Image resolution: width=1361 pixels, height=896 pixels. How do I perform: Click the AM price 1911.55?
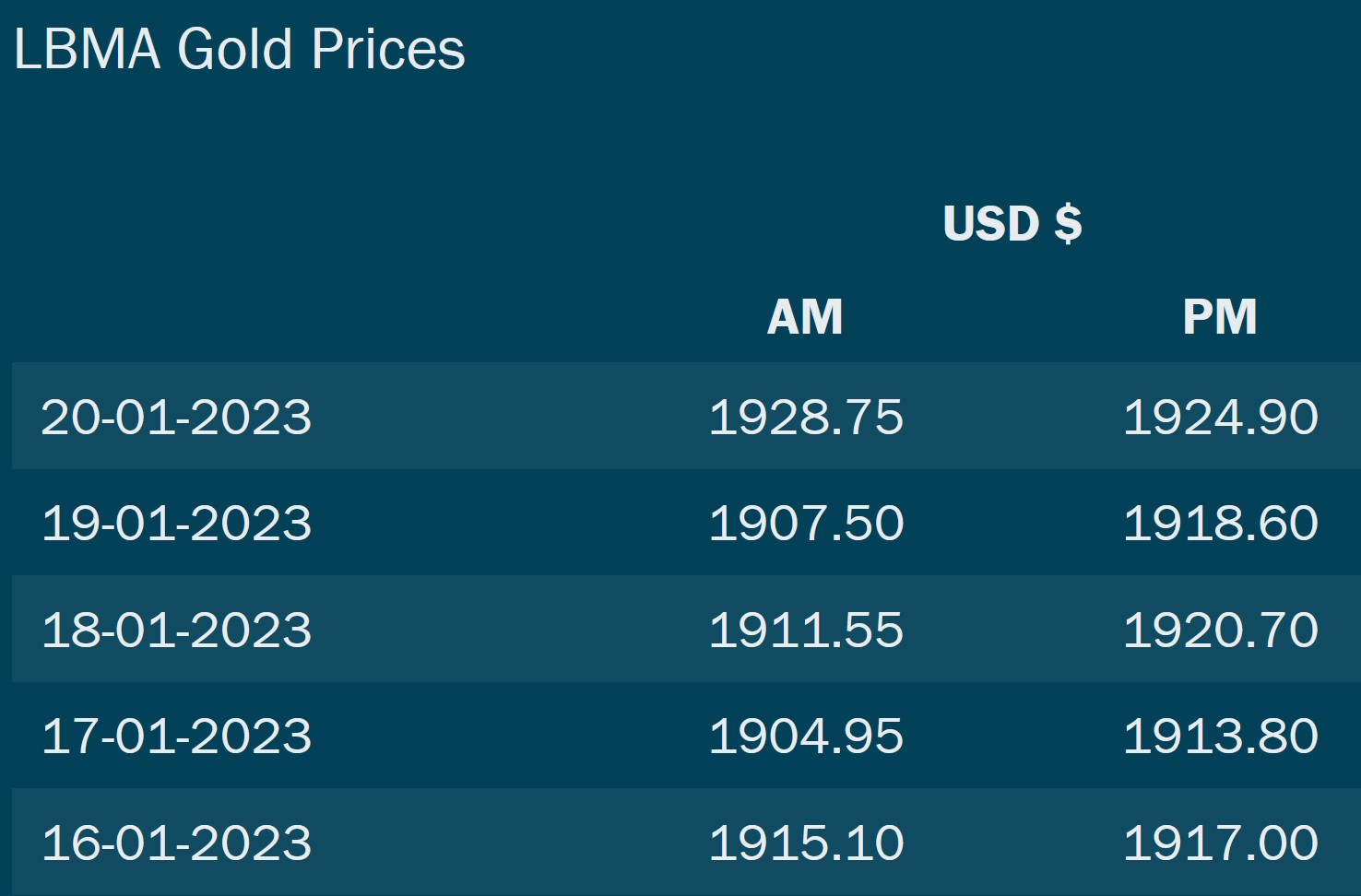point(806,631)
